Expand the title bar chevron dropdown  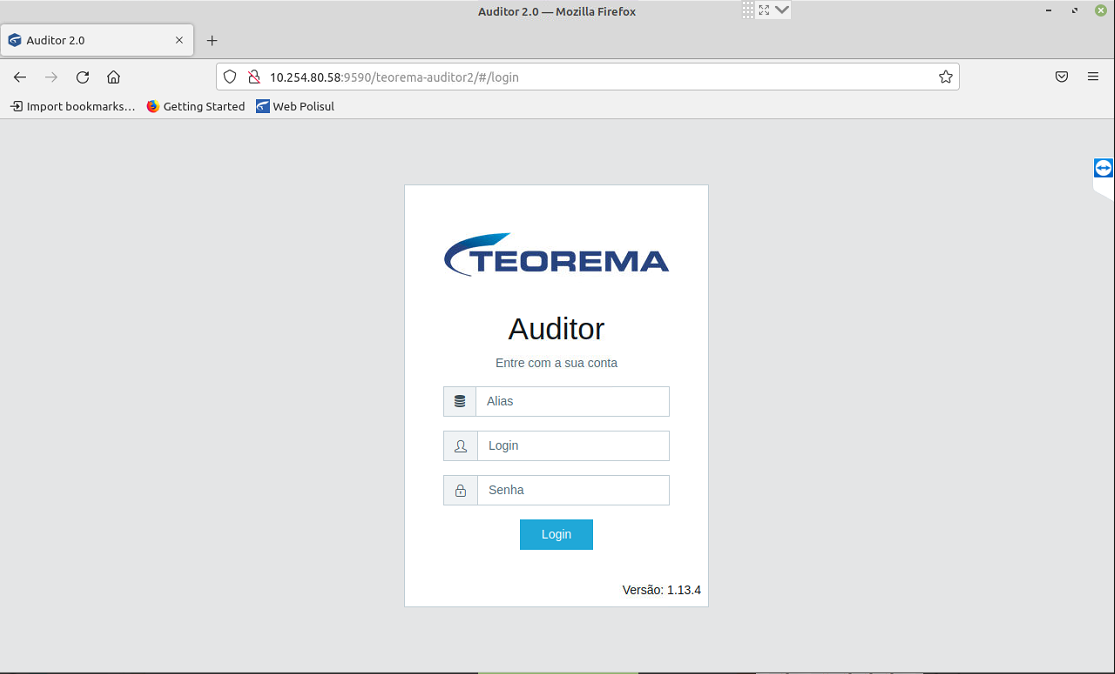coord(781,10)
